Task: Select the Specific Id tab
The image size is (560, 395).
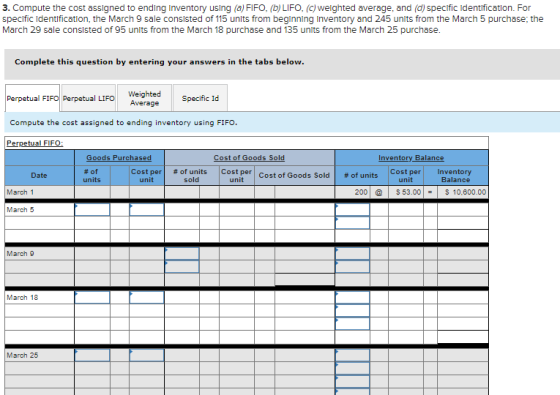Action: 200,98
